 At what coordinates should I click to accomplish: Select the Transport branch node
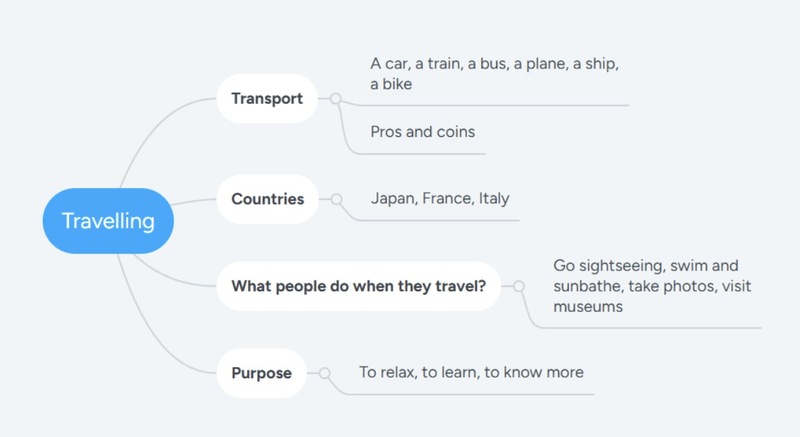coord(267,98)
